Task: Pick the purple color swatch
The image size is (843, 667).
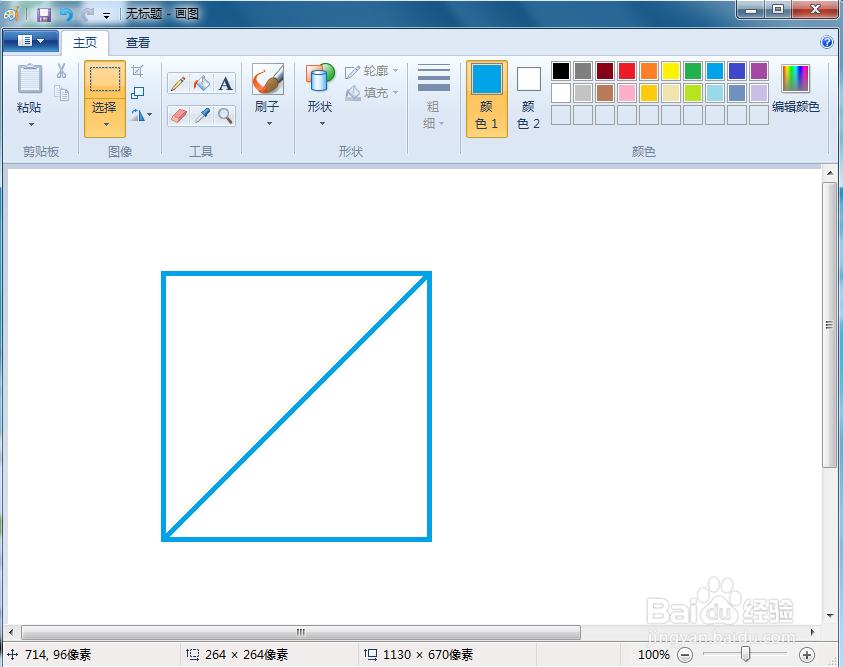Action: click(759, 71)
